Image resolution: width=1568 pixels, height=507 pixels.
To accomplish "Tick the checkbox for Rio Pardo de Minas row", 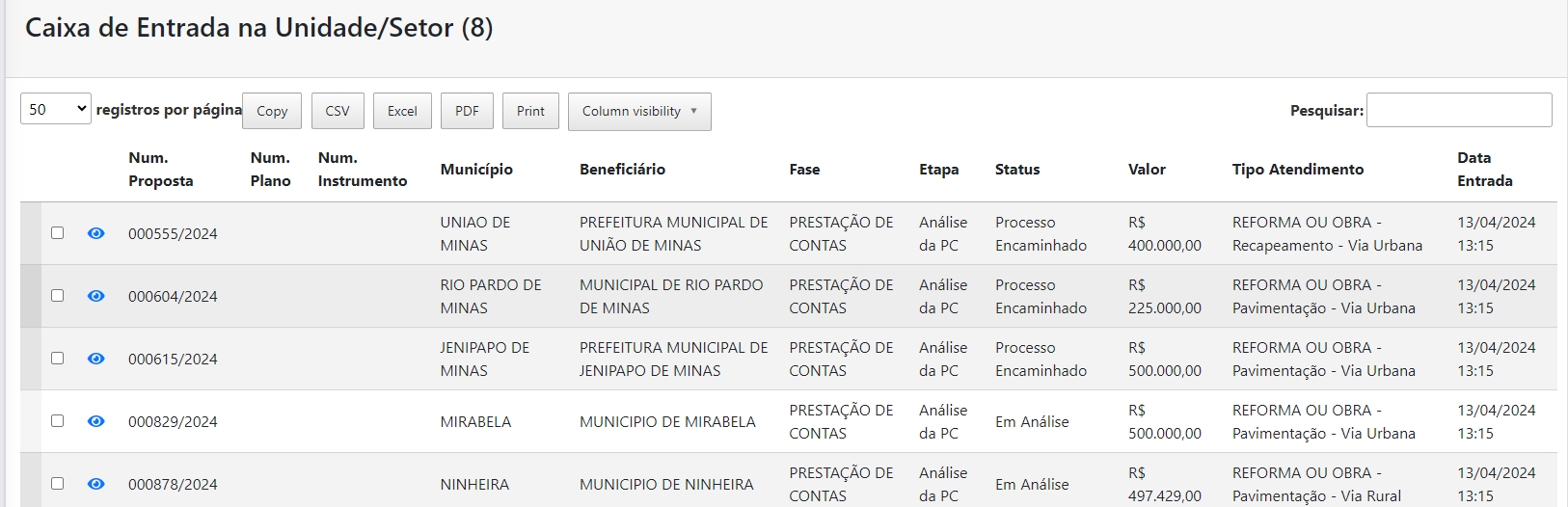I will click(x=57, y=296).
